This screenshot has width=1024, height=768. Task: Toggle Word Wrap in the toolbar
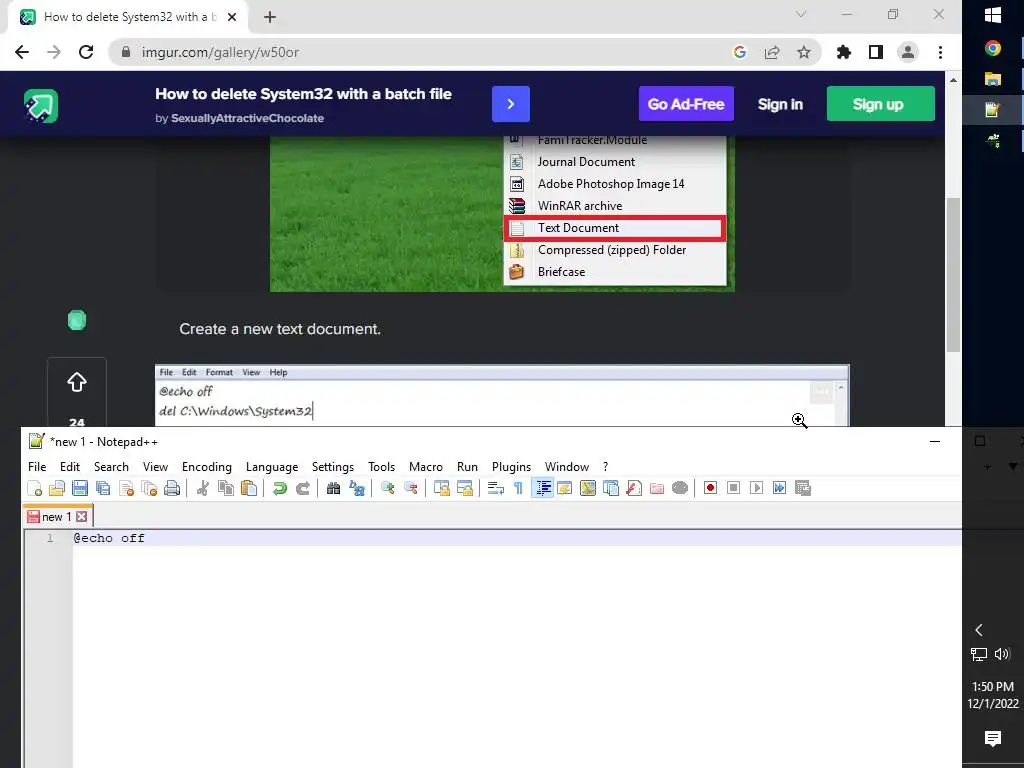pyautogui.click(x=496, y=488)
